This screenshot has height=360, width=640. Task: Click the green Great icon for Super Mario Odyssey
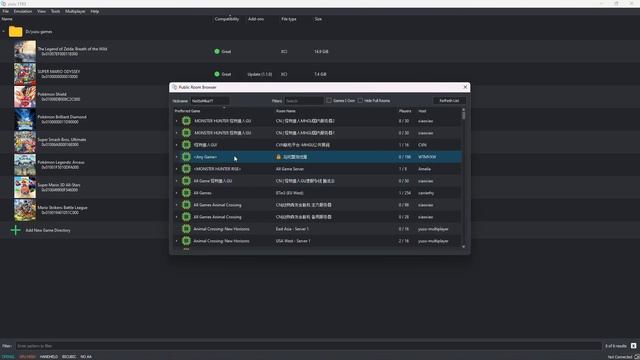point(217,74)
